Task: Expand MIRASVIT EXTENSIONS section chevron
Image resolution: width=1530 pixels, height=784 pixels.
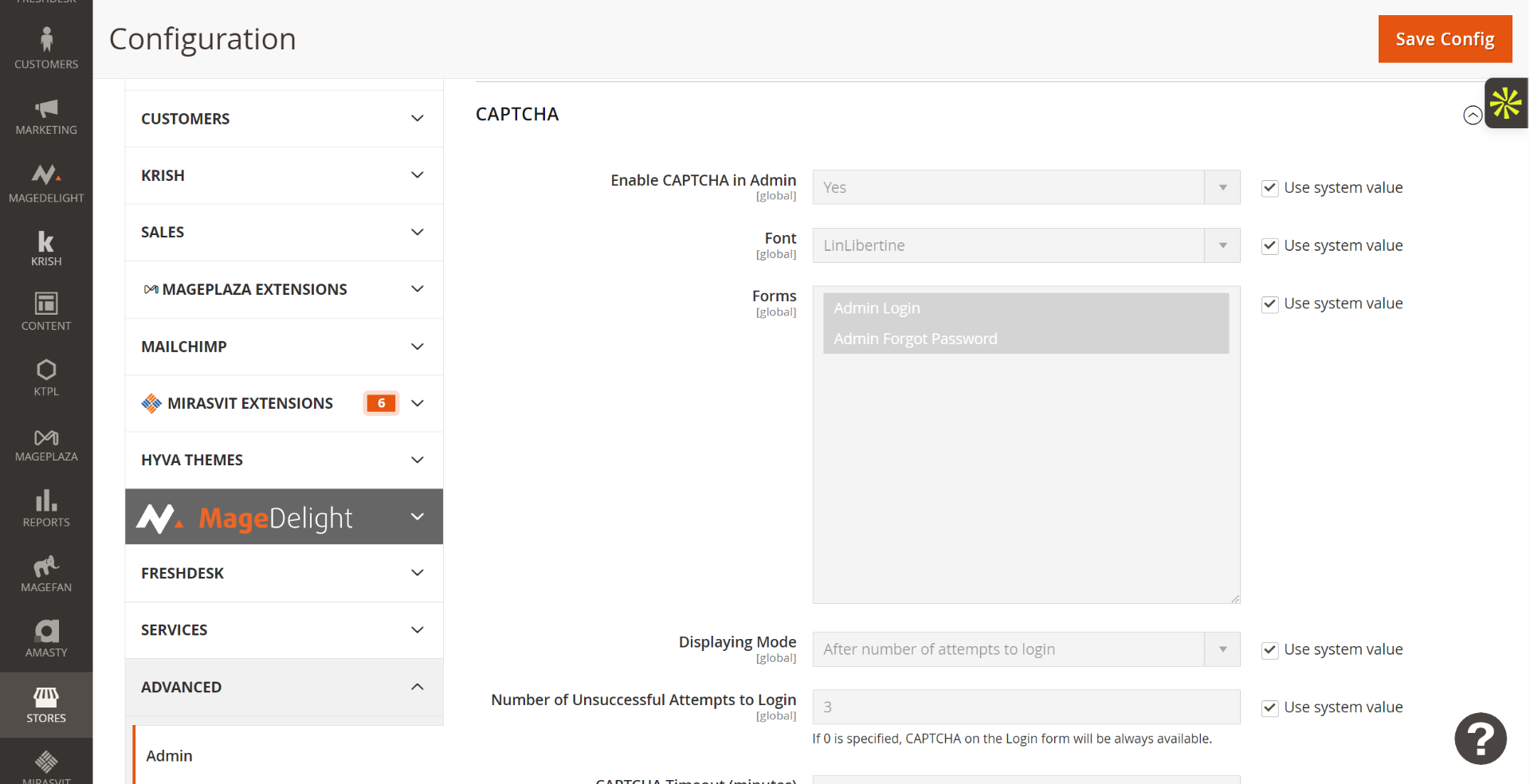Action: (417, 403)
